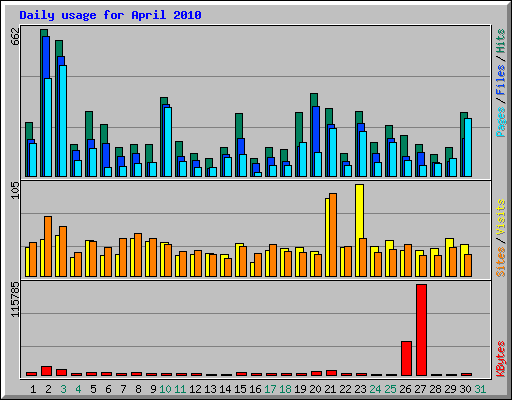Click day 30 on the x-axis

(x=465, y=389)
